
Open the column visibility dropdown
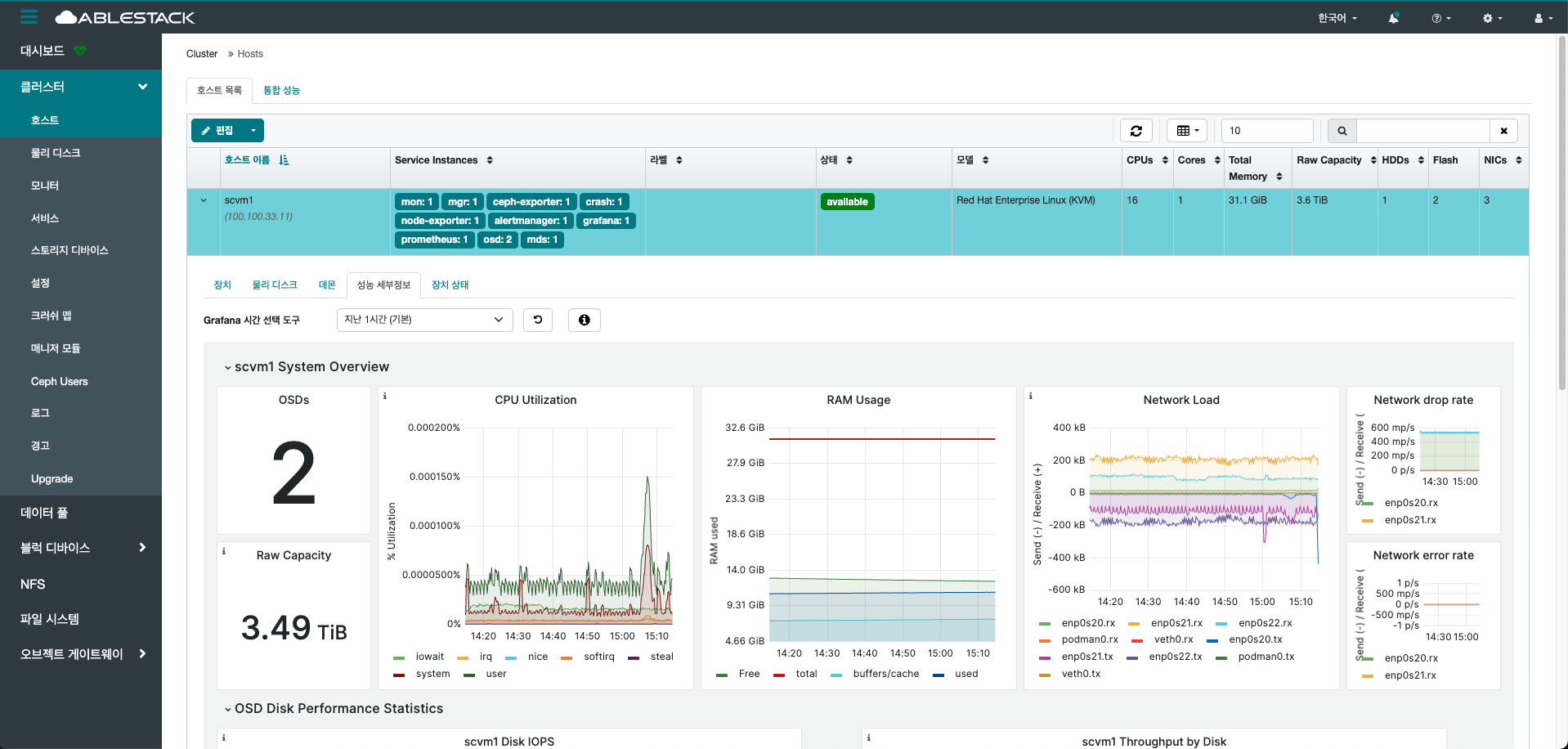tap(1186, 131)
